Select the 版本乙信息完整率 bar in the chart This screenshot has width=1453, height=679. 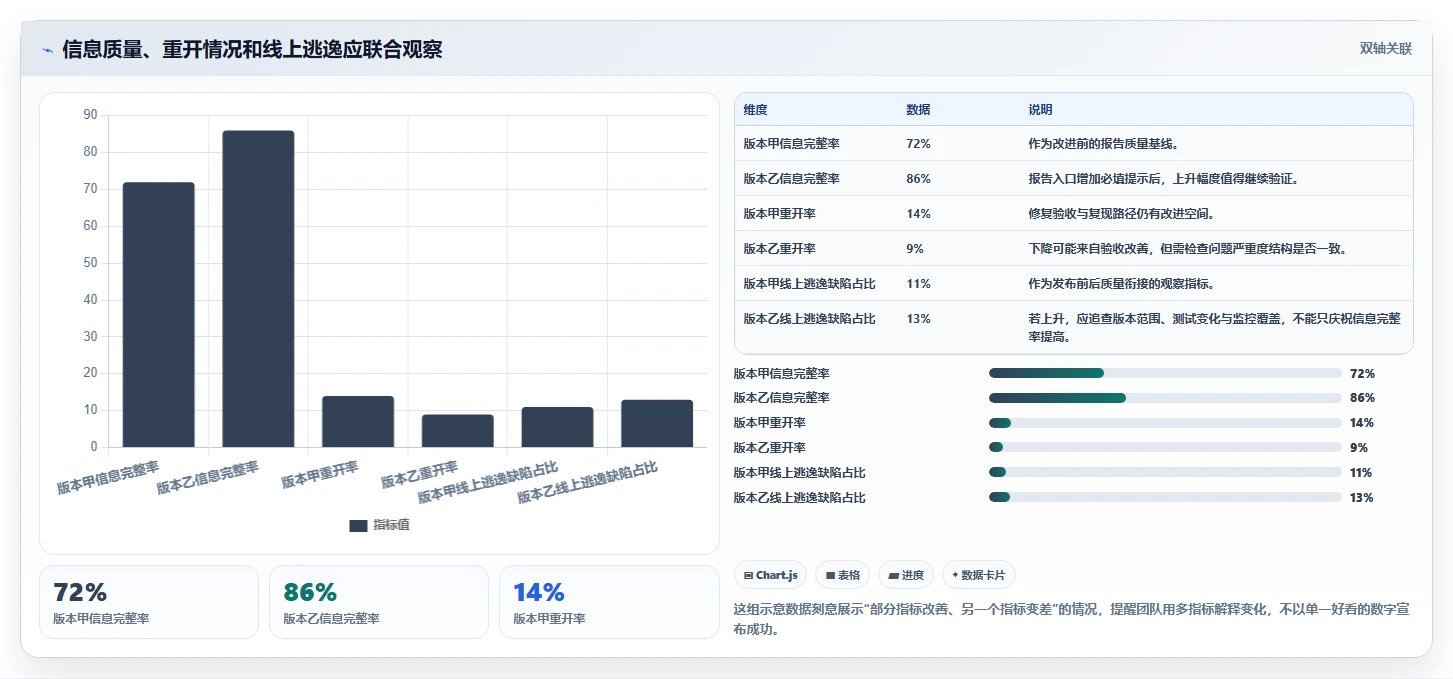(258, 289)
